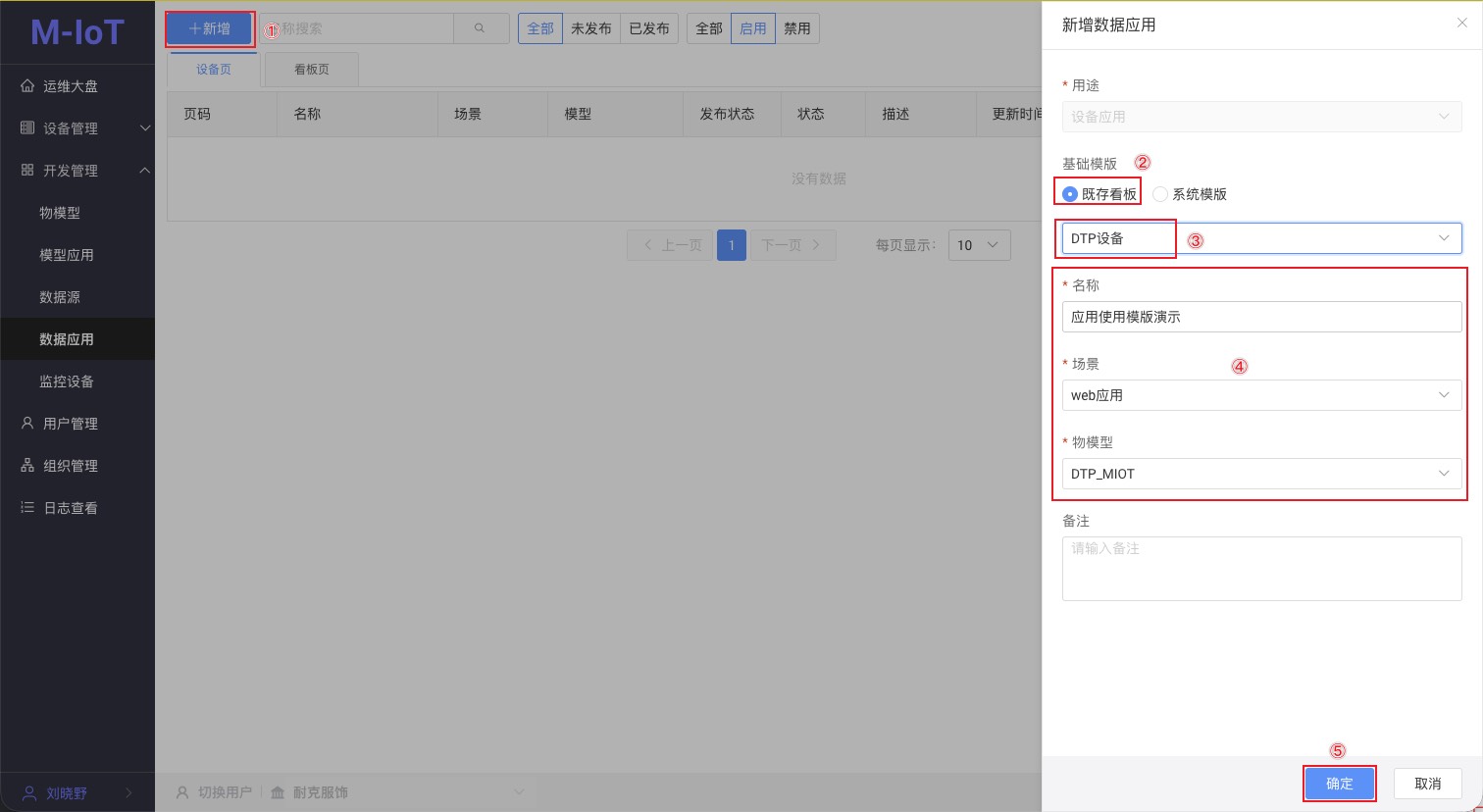Image resolution: width=1483 pixels, height=812 pixels.
Task: Open 数据源 in the sidebar menu
Action: [x=60, y=297]
